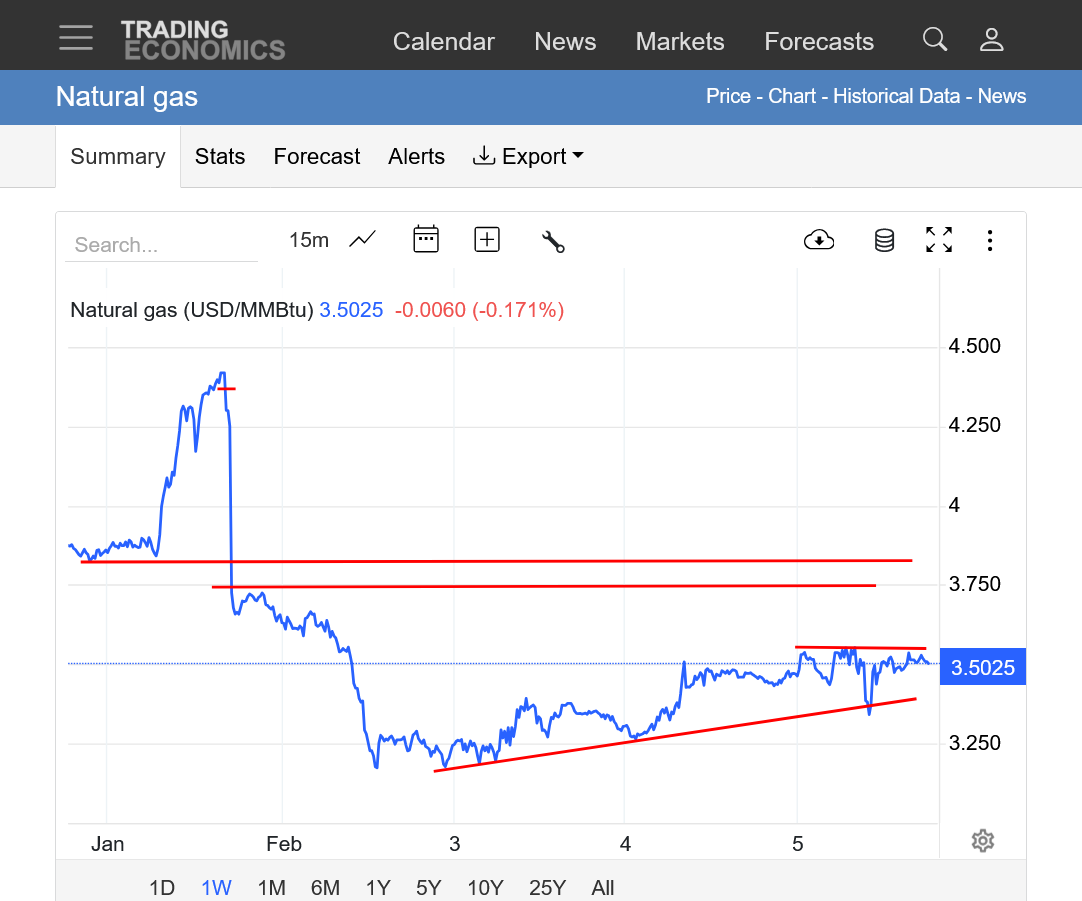Change chart type with line chart icon
Viewport: 1082px width, 901px height.
[x=362, y=240]
